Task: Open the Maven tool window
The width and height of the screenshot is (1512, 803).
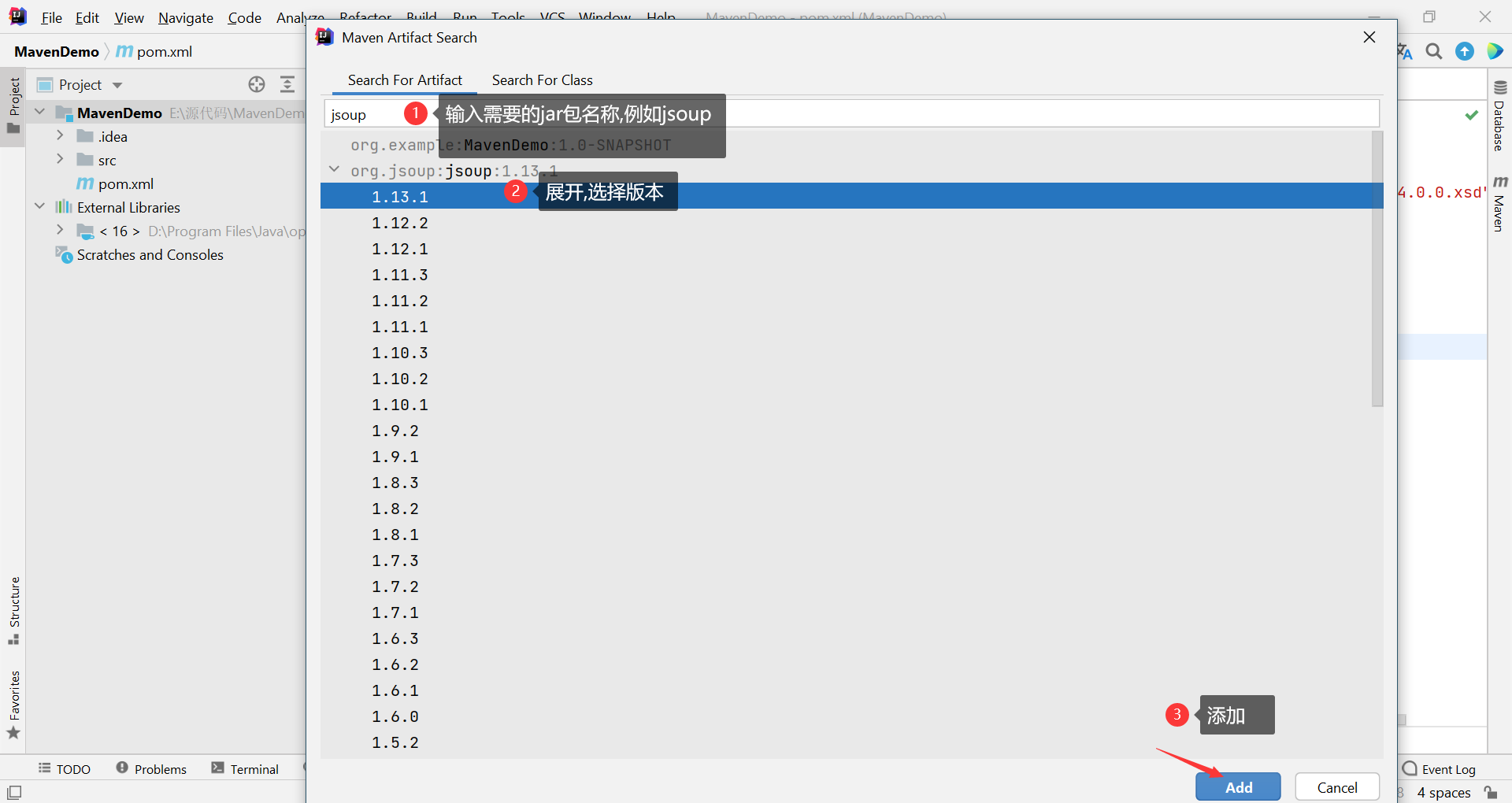Action: tap(1499, 204)
